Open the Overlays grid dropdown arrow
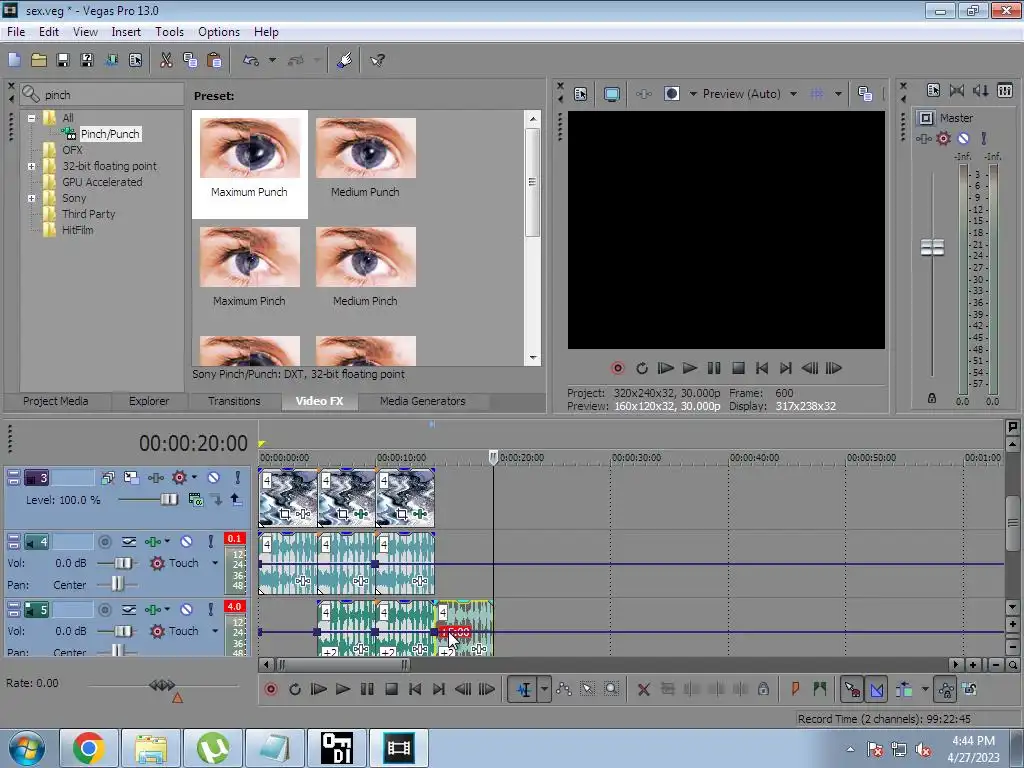This screenshot has width=1024, height=768. click(x=838, y=94)
